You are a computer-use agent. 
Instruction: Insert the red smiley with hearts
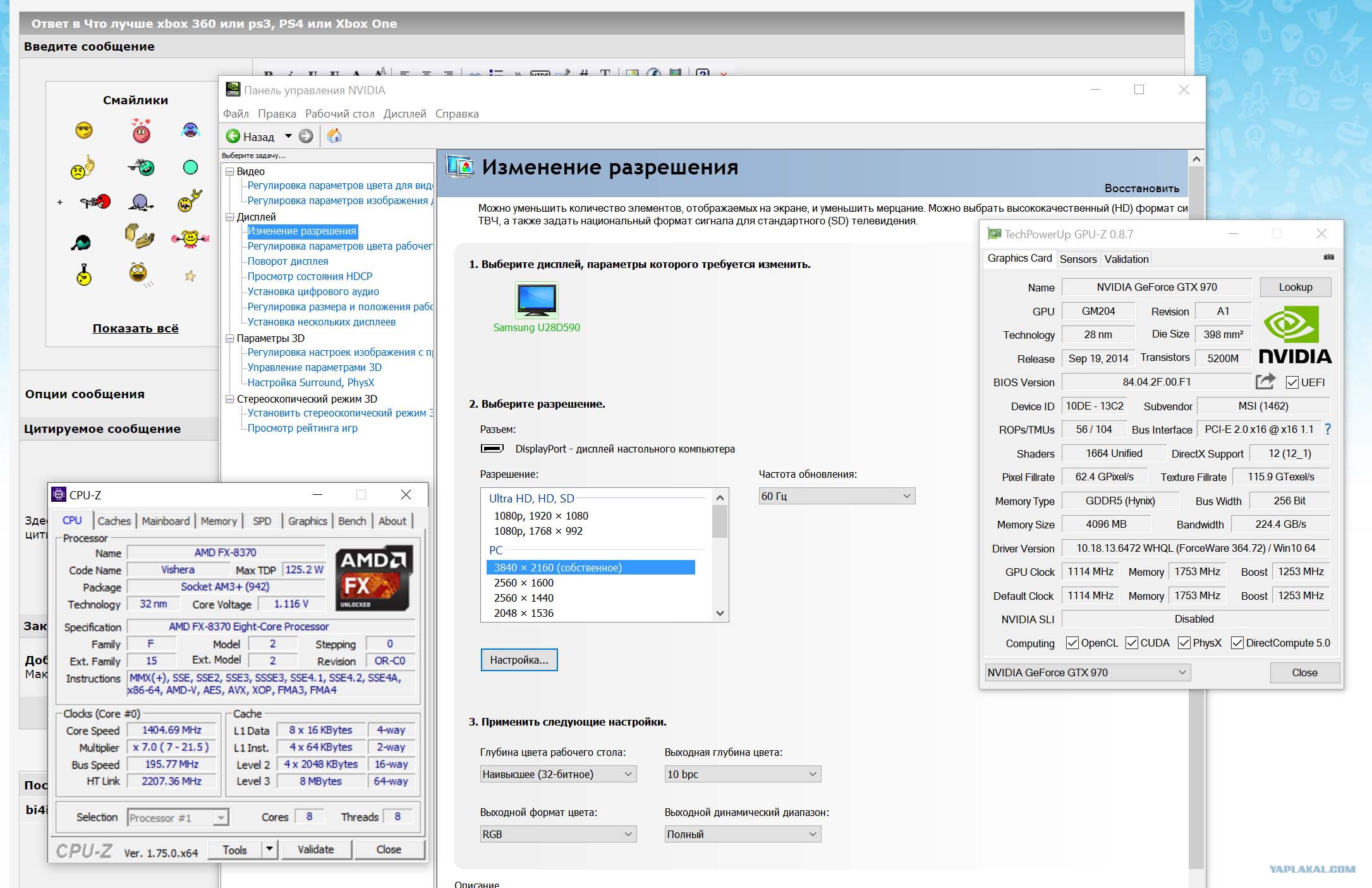tap(142, 131)
